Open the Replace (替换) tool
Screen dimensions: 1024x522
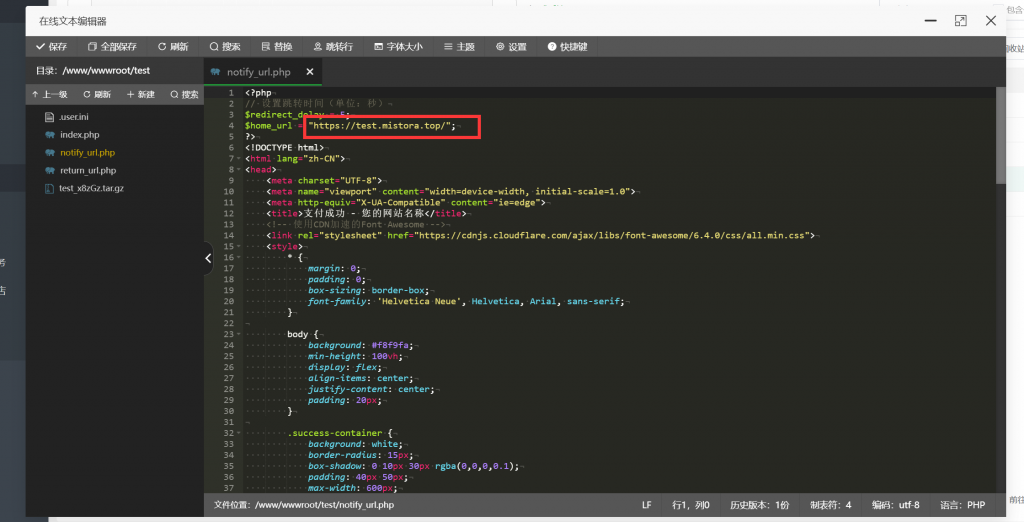(277, 46)
